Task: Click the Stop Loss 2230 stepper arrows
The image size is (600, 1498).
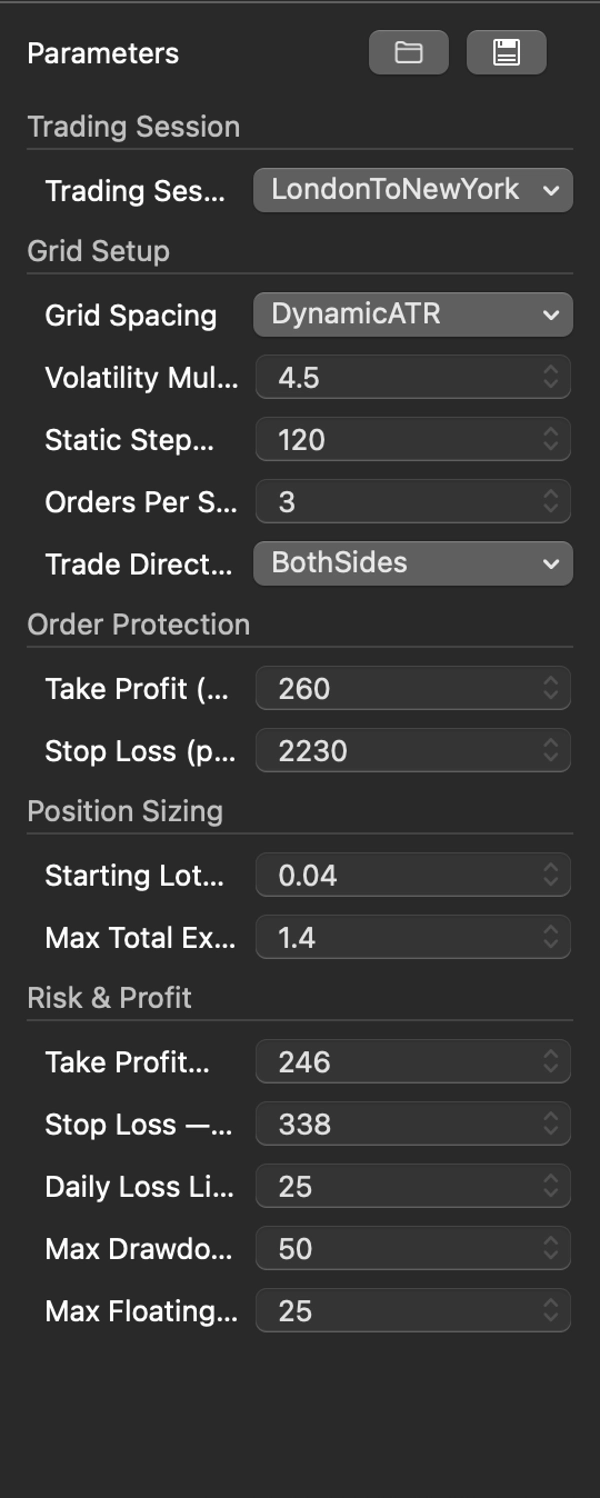Action: [551, 751]
